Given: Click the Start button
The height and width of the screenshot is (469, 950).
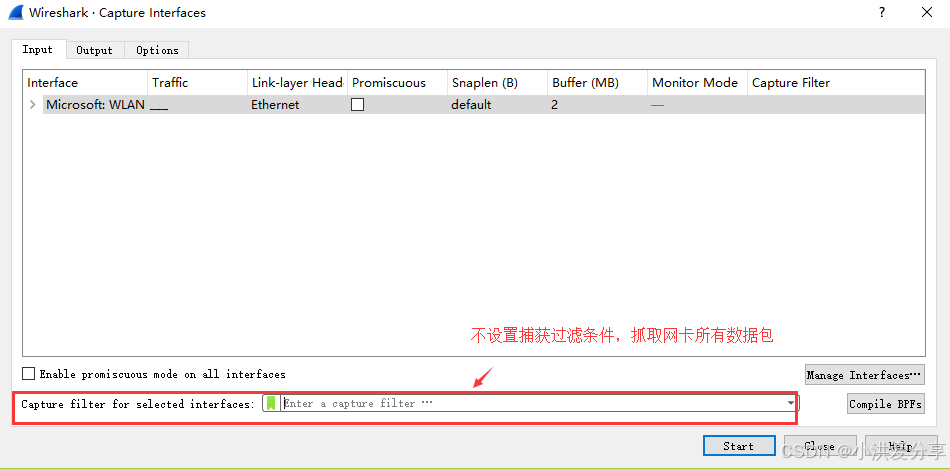Looking at the screenshot, I should pos(739,446).
